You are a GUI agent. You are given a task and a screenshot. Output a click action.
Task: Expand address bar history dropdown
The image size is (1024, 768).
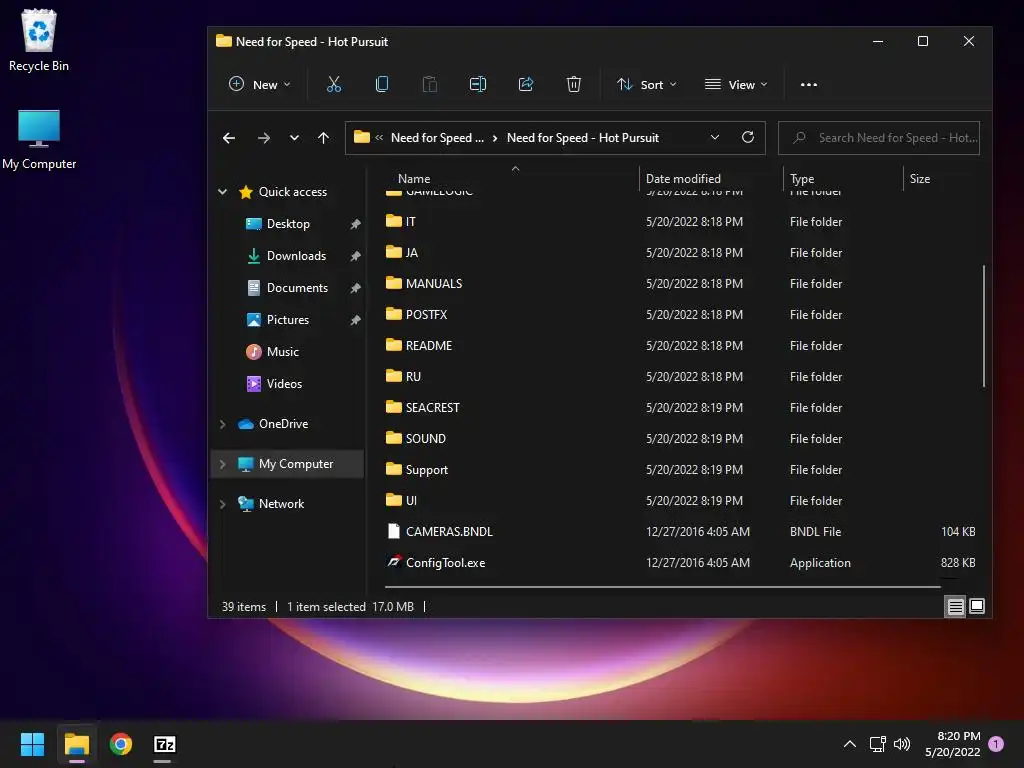714,137
